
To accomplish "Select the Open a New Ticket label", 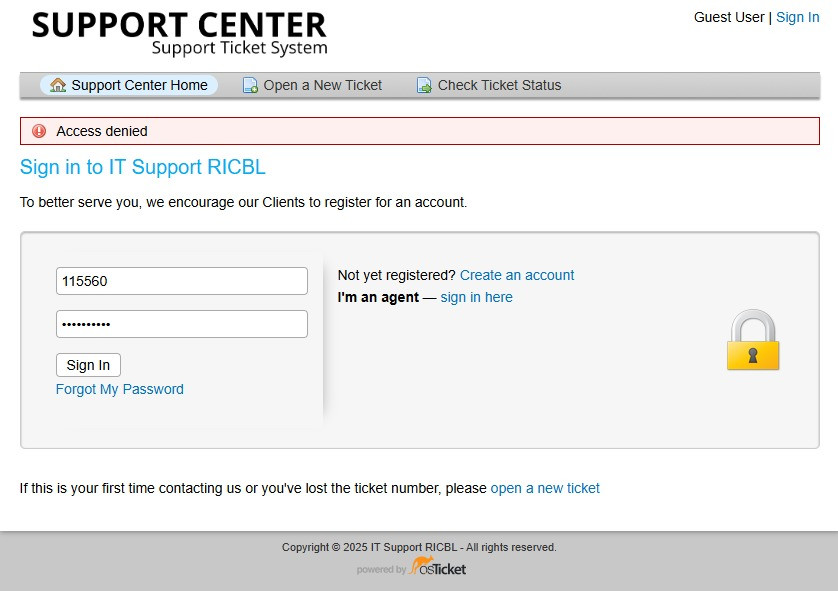I will (322, 85).
